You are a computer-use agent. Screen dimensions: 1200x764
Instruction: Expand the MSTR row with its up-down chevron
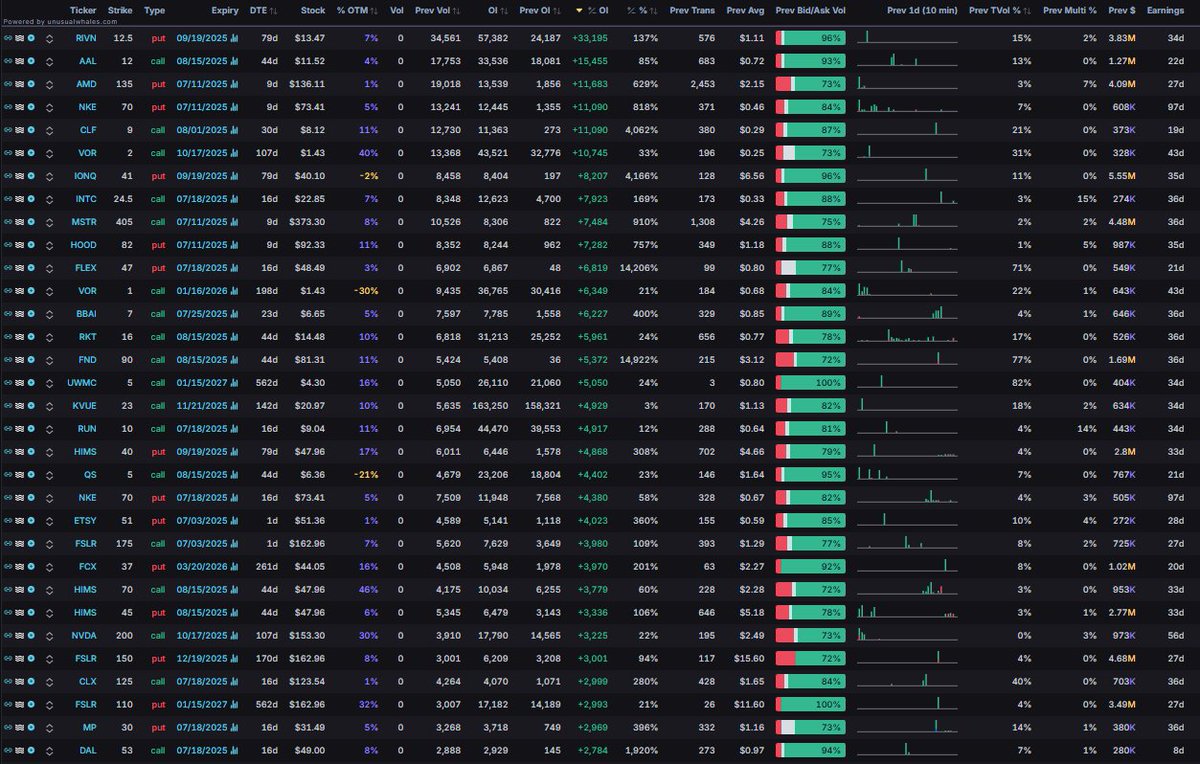coord(50,221)
